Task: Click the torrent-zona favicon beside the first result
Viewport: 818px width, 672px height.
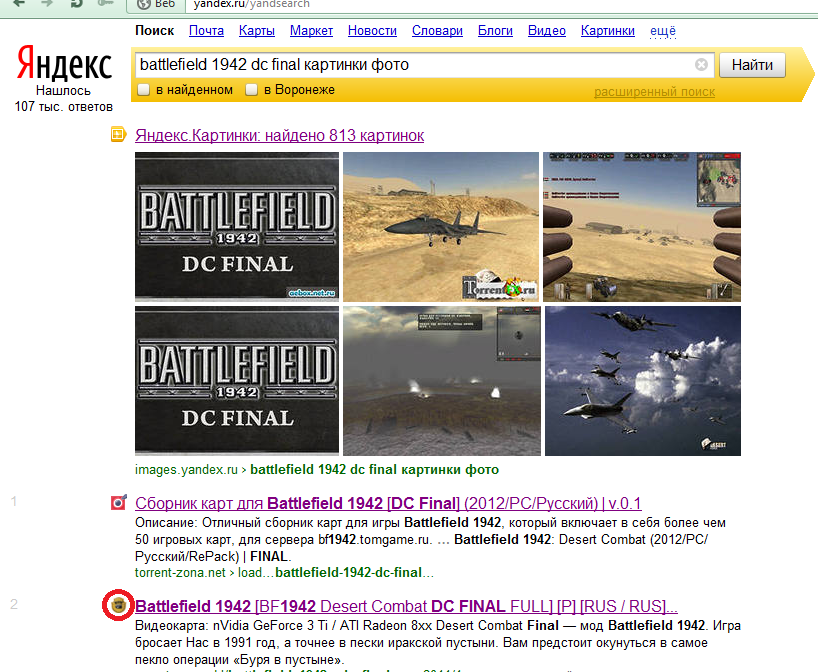Action: [118, 503]
